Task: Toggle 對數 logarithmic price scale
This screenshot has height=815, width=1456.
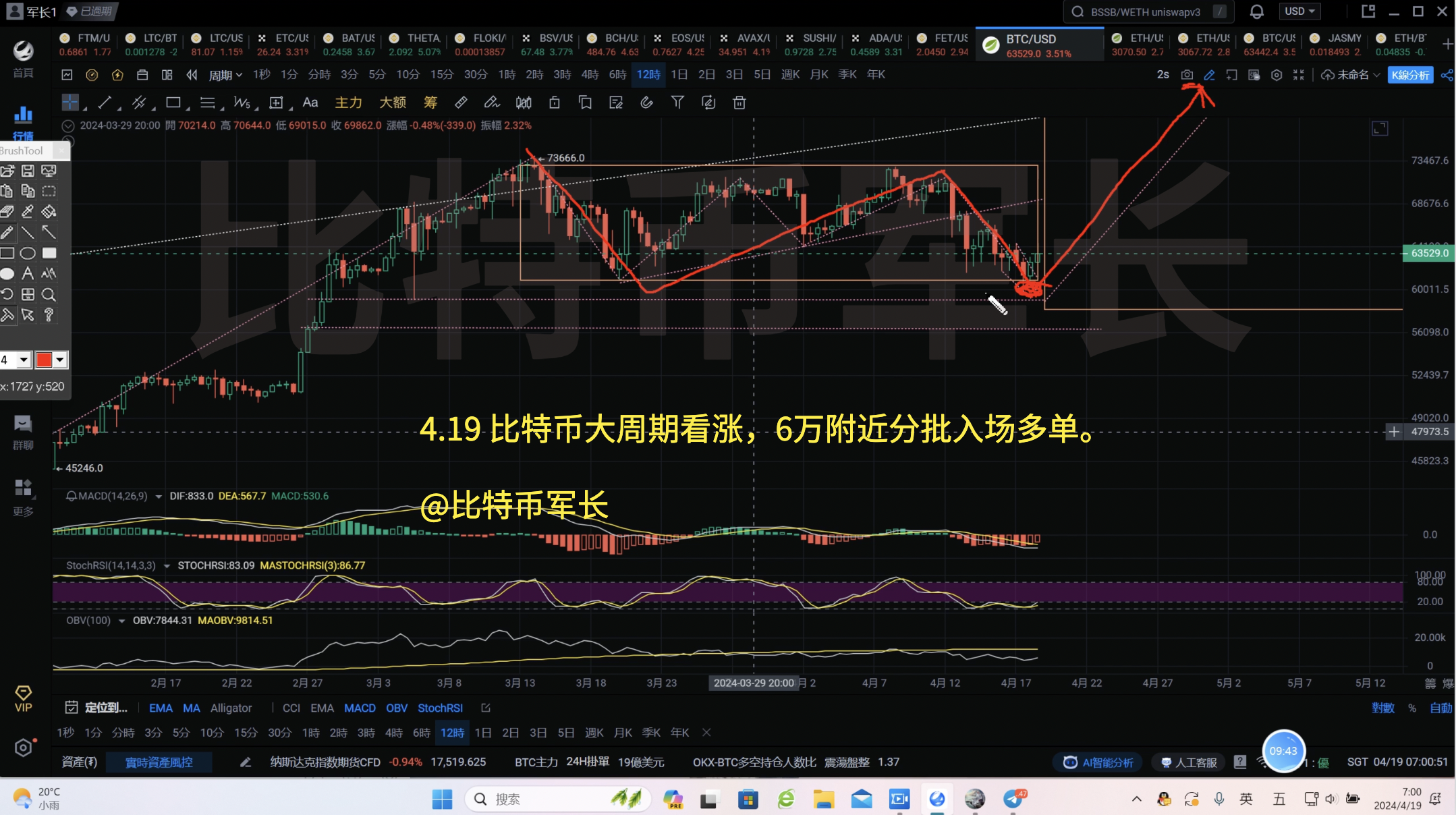Action: click(1382, 708)
